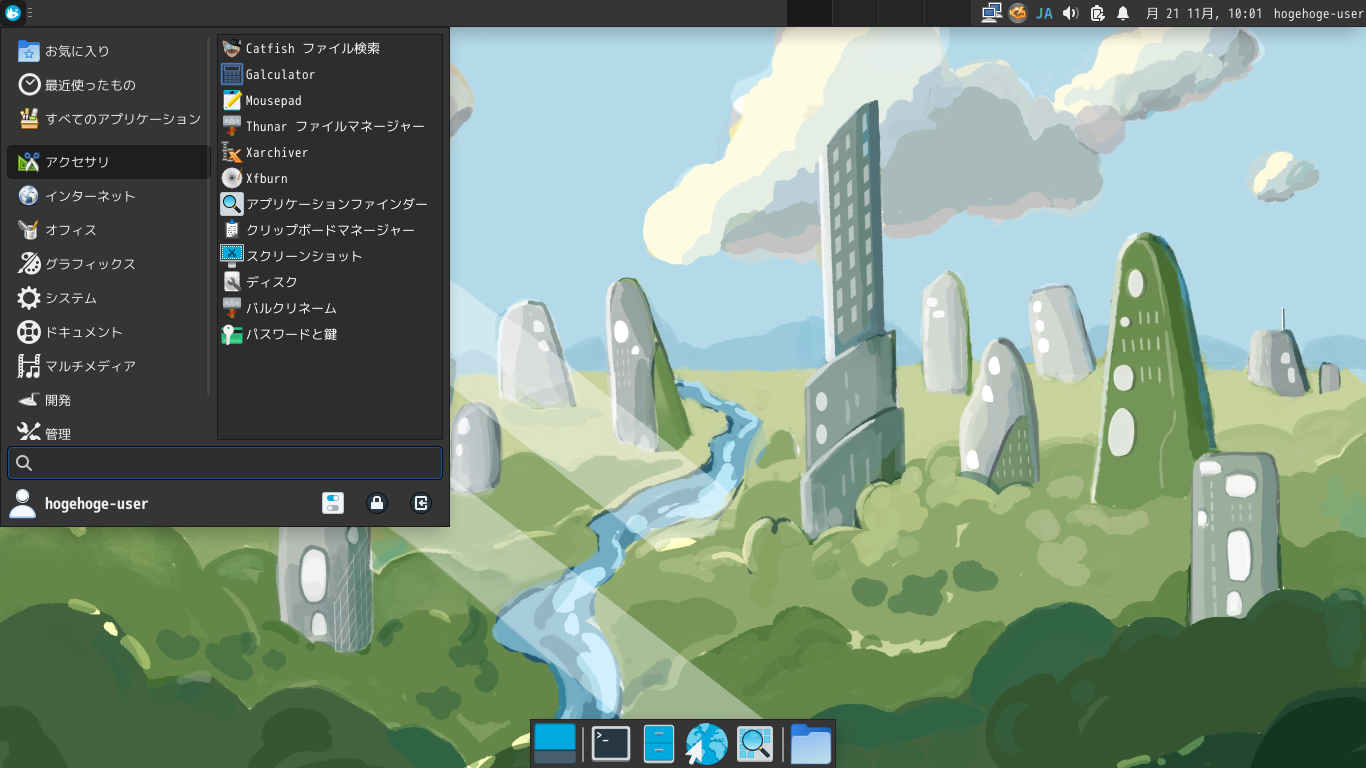Open JA input method indicator

[1044, 13]
